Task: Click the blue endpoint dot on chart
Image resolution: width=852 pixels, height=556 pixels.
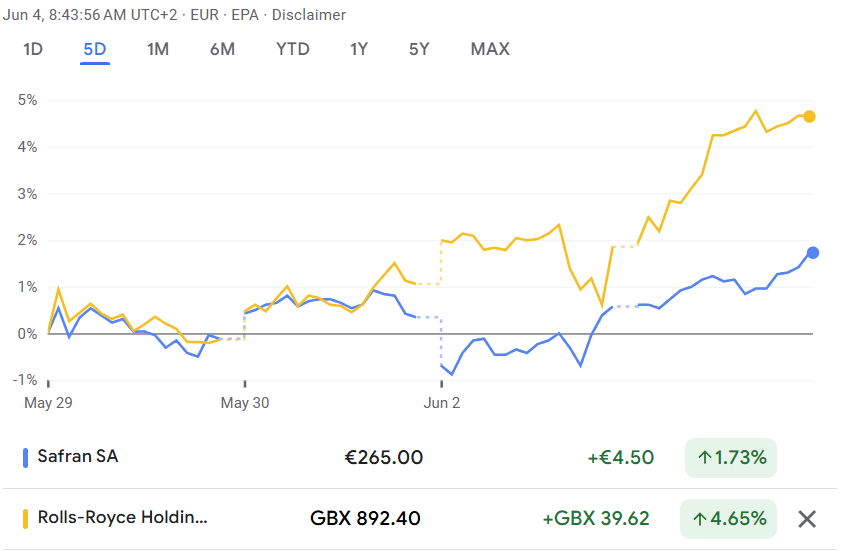Action: click(x=812, y=253)
